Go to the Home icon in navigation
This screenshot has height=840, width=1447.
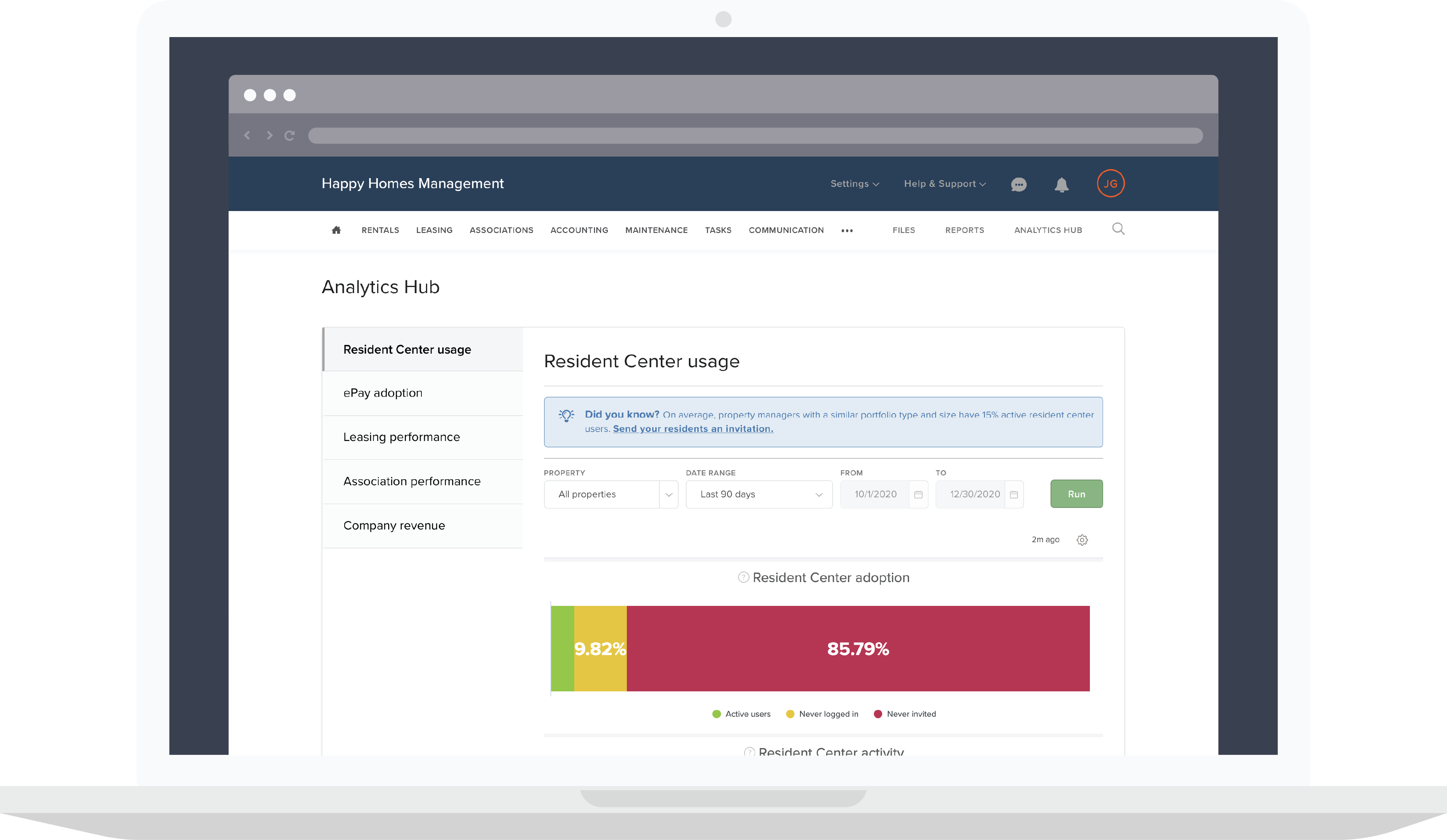click(x=336, y=230)
